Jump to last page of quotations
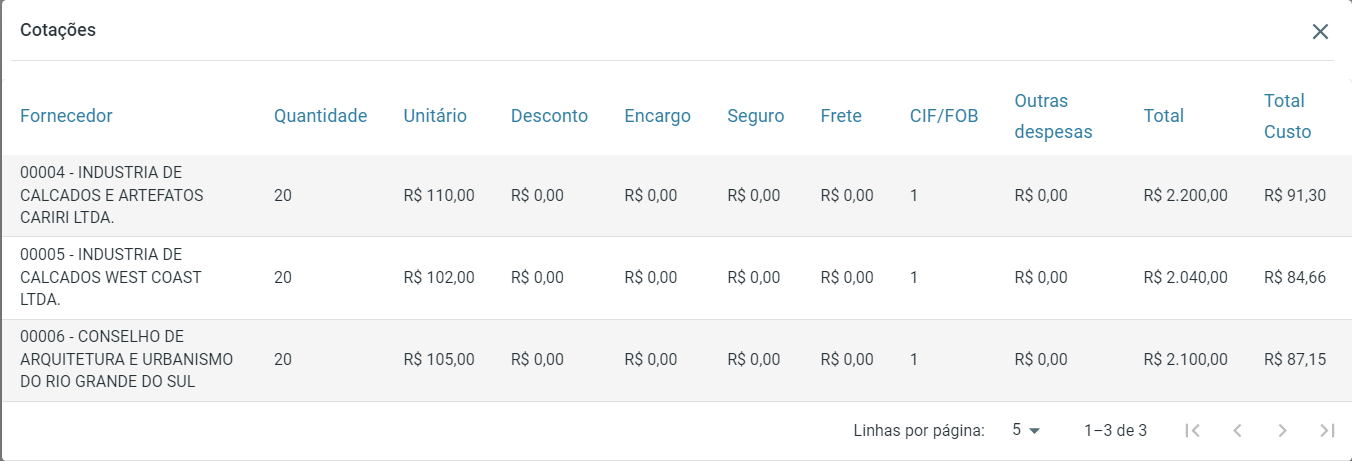 1327,431
